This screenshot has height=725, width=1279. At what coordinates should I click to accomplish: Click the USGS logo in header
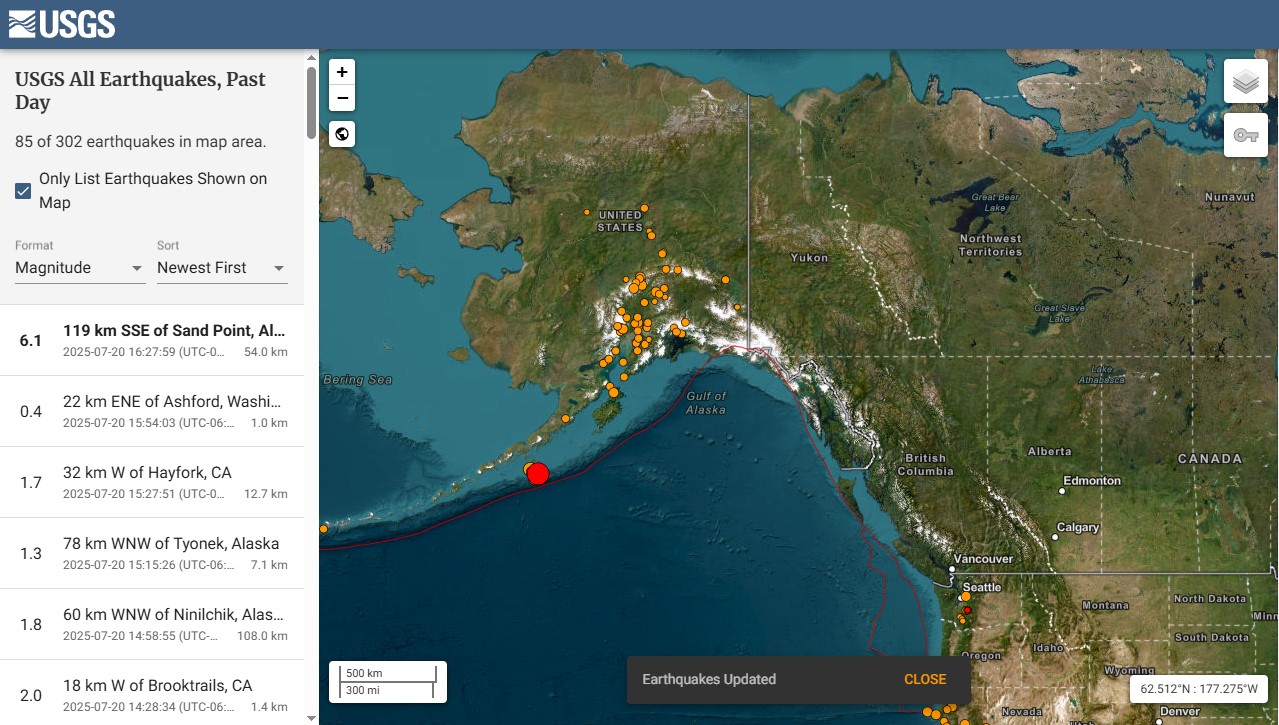point(62,24)
